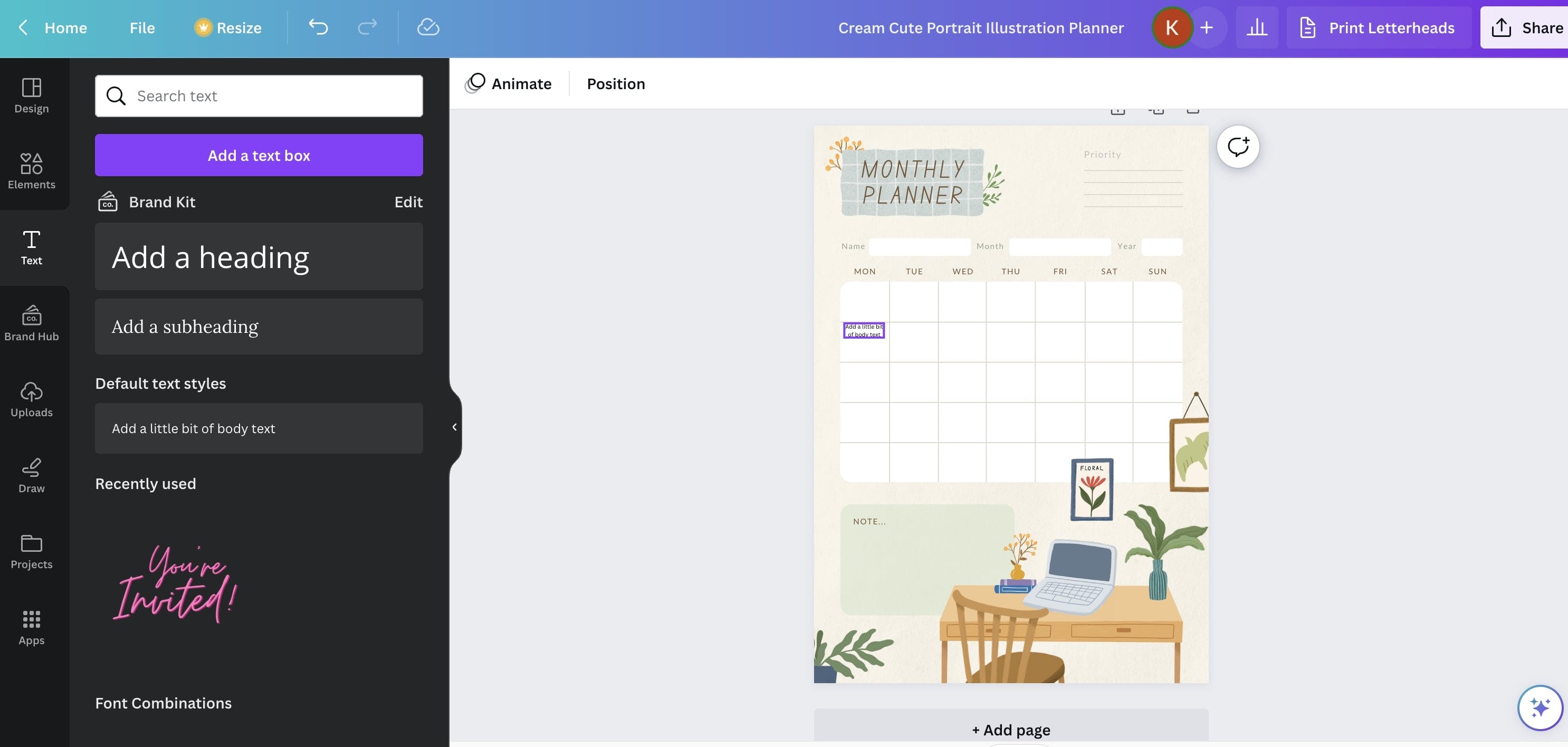
Task: Click the Add a heading style
Action: 259,255
